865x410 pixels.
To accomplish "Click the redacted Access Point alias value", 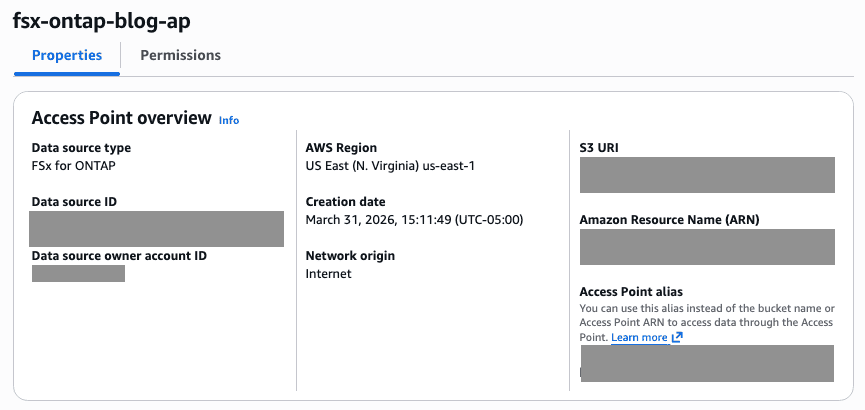I will click(707, 364).
